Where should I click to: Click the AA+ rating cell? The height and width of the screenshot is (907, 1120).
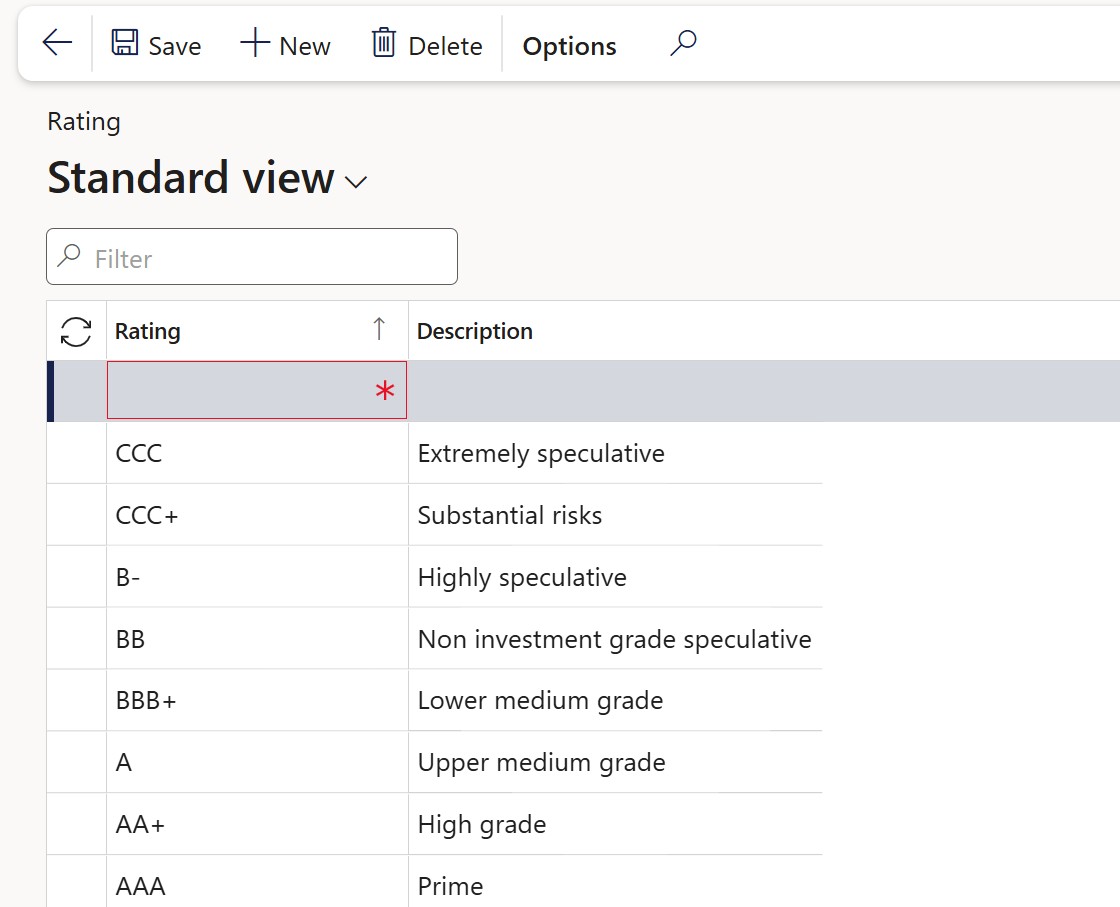point(141,824)
